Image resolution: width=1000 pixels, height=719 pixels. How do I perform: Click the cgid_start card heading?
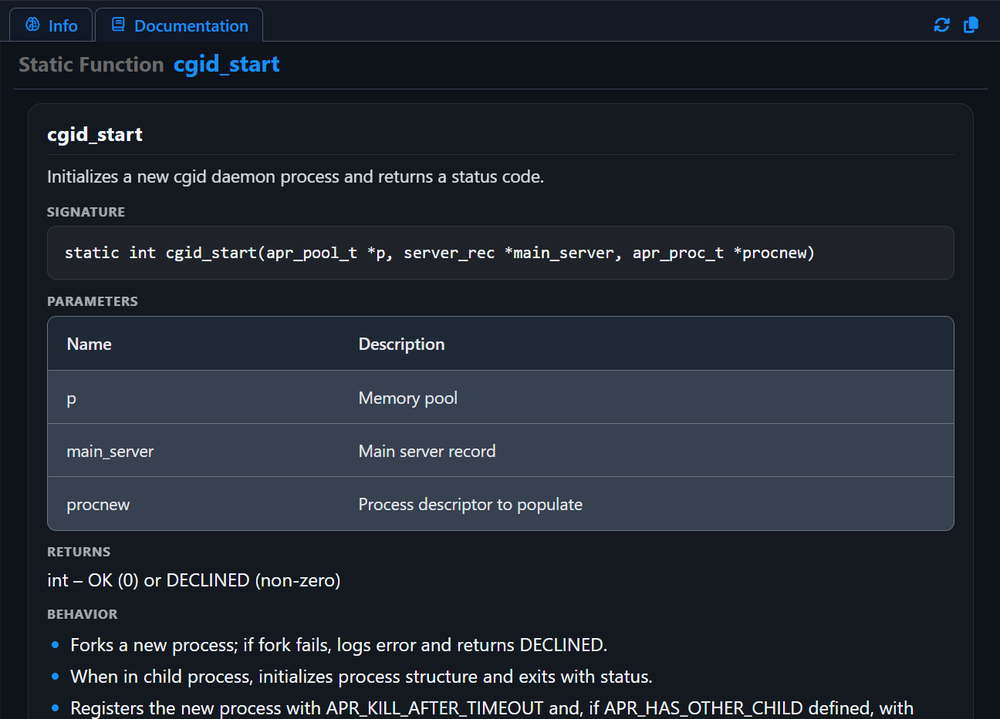94,135
